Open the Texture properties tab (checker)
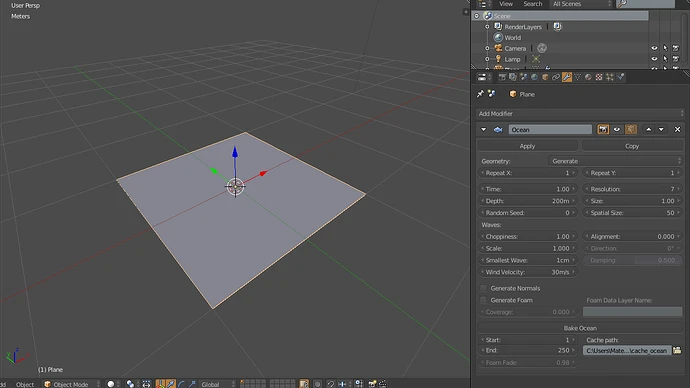Image resolution: width=690 pixels, height=388 pixels. [599, 77]
